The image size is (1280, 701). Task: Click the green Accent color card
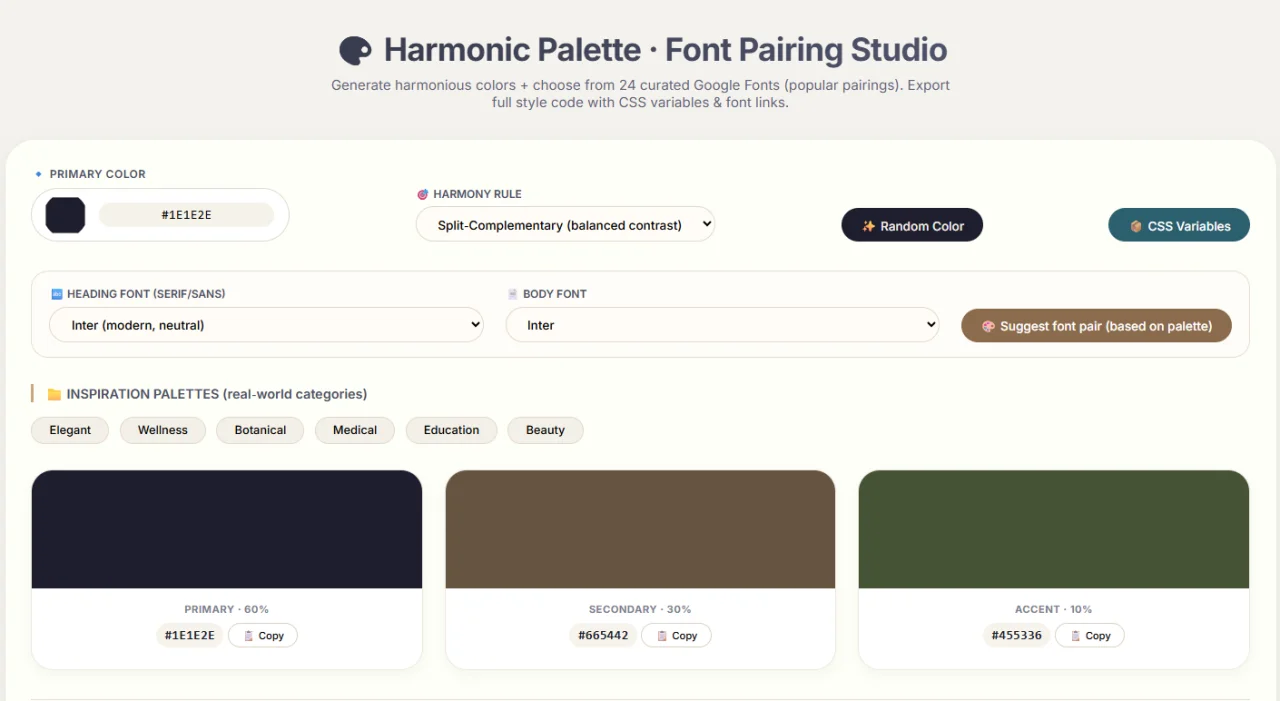1054,529
